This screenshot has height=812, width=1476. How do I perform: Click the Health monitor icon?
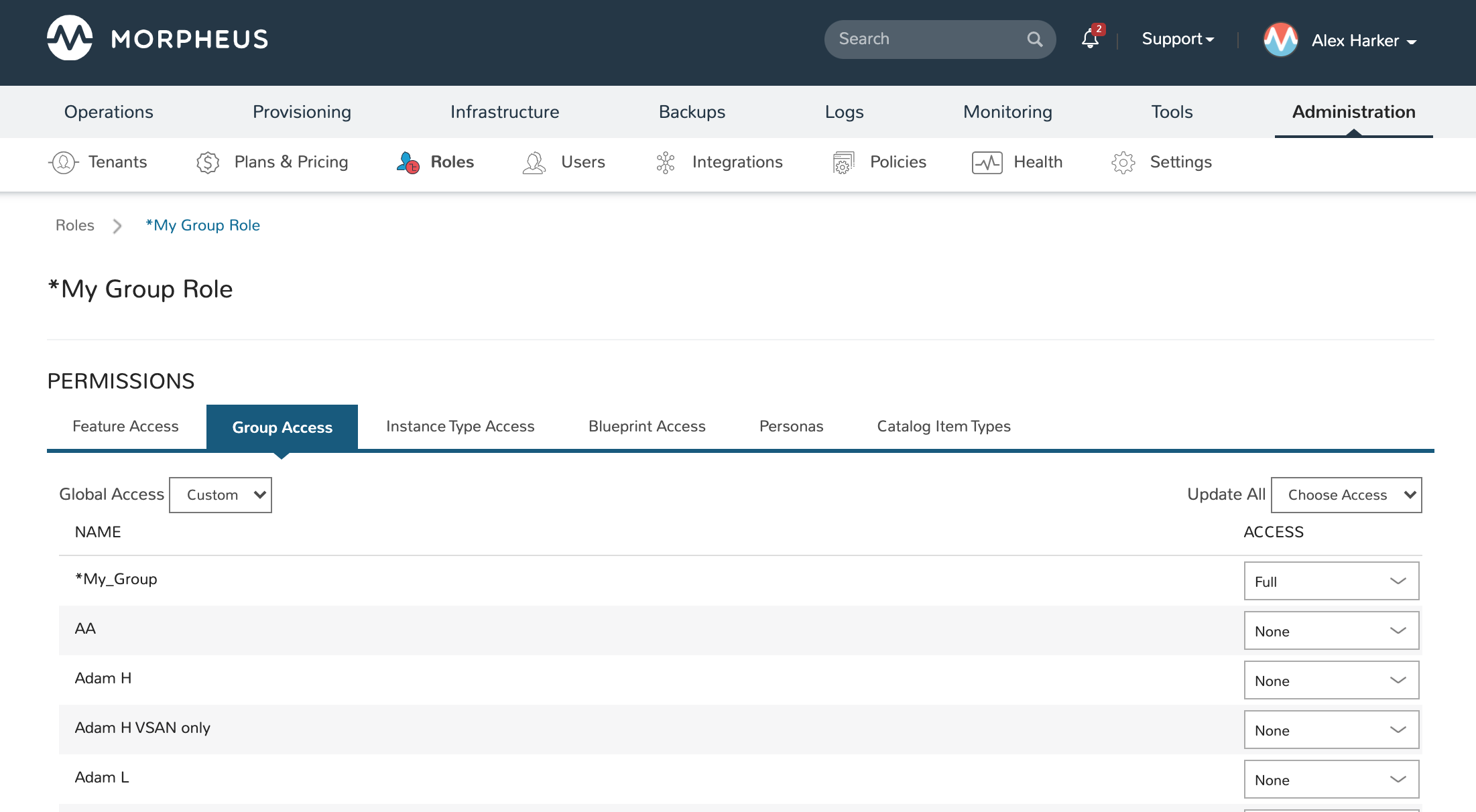987,162
